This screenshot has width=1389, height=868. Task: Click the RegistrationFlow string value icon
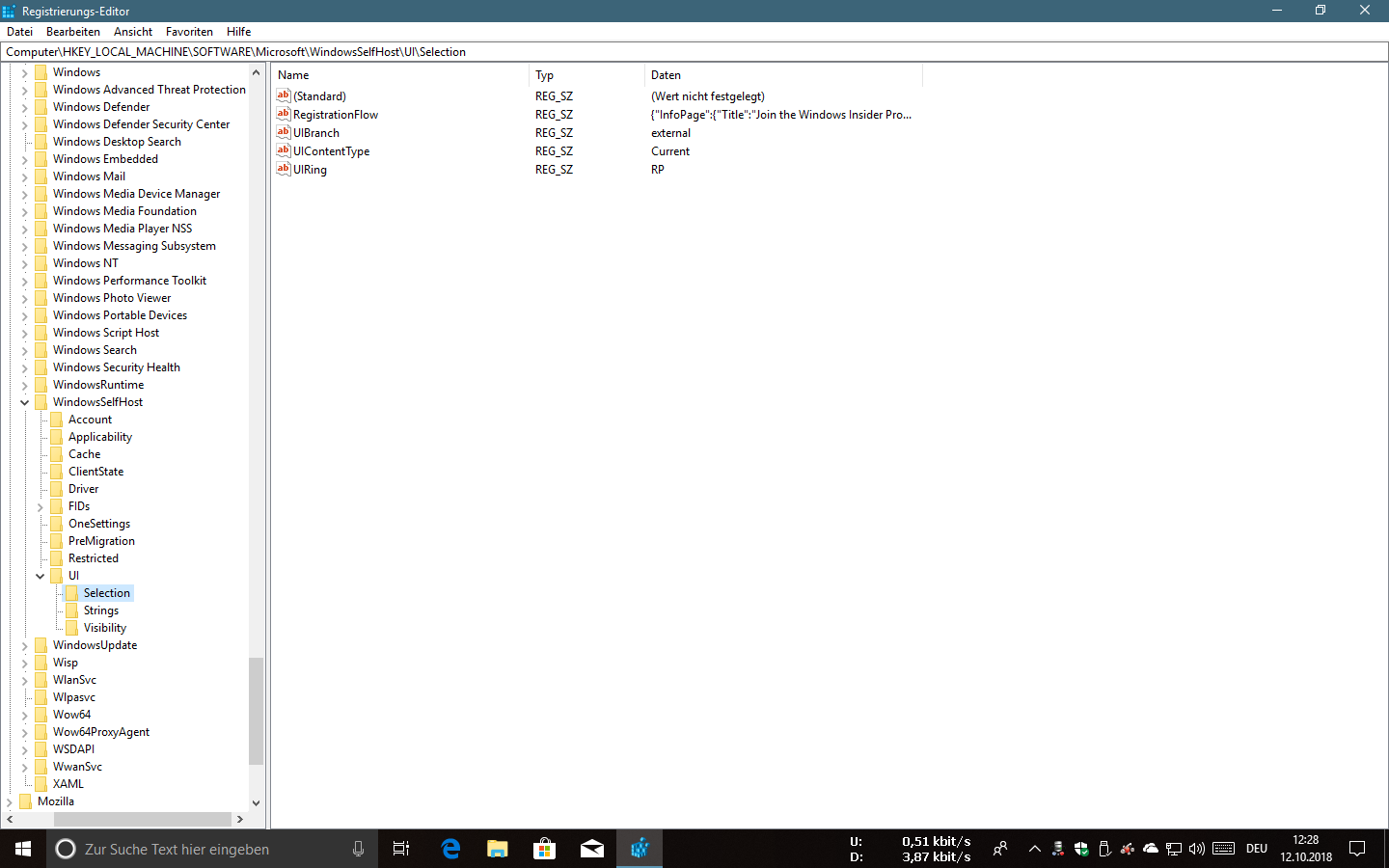pos(284,114)
